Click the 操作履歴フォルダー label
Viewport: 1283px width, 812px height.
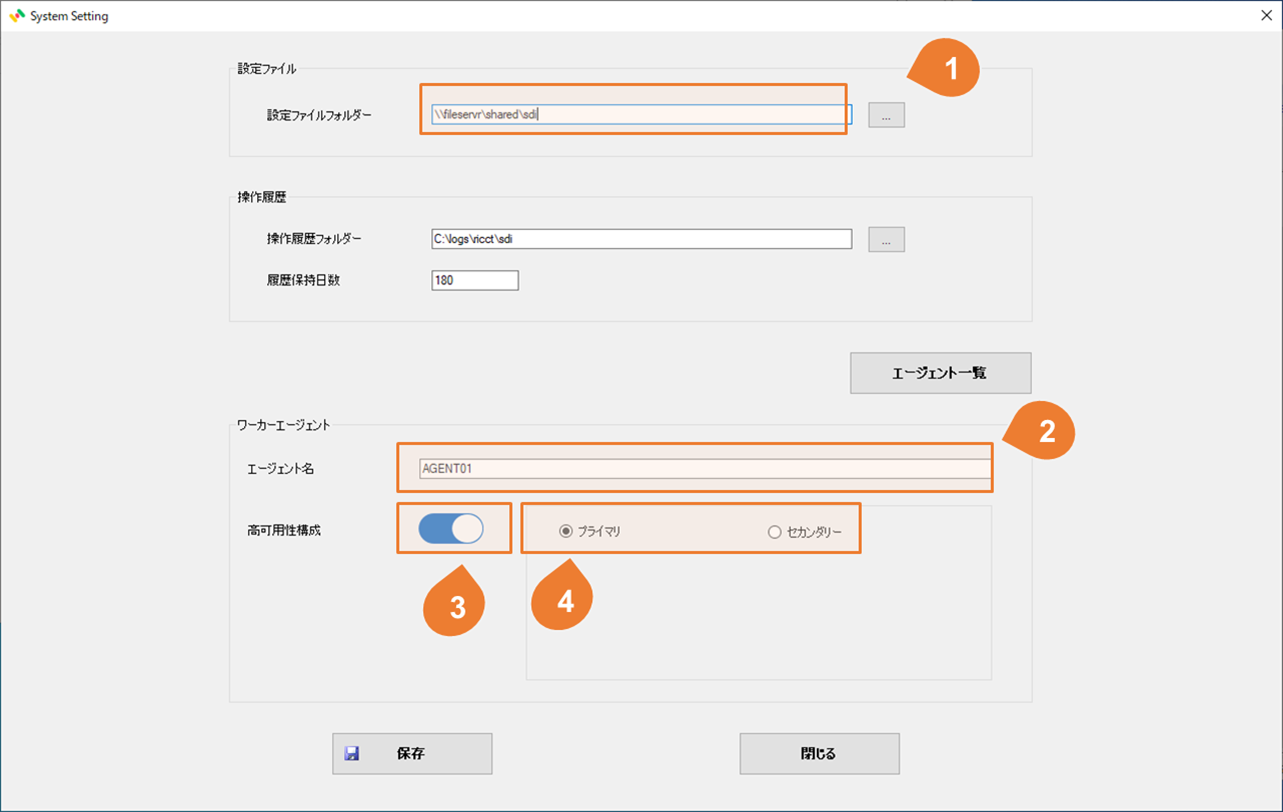(314, 239)
